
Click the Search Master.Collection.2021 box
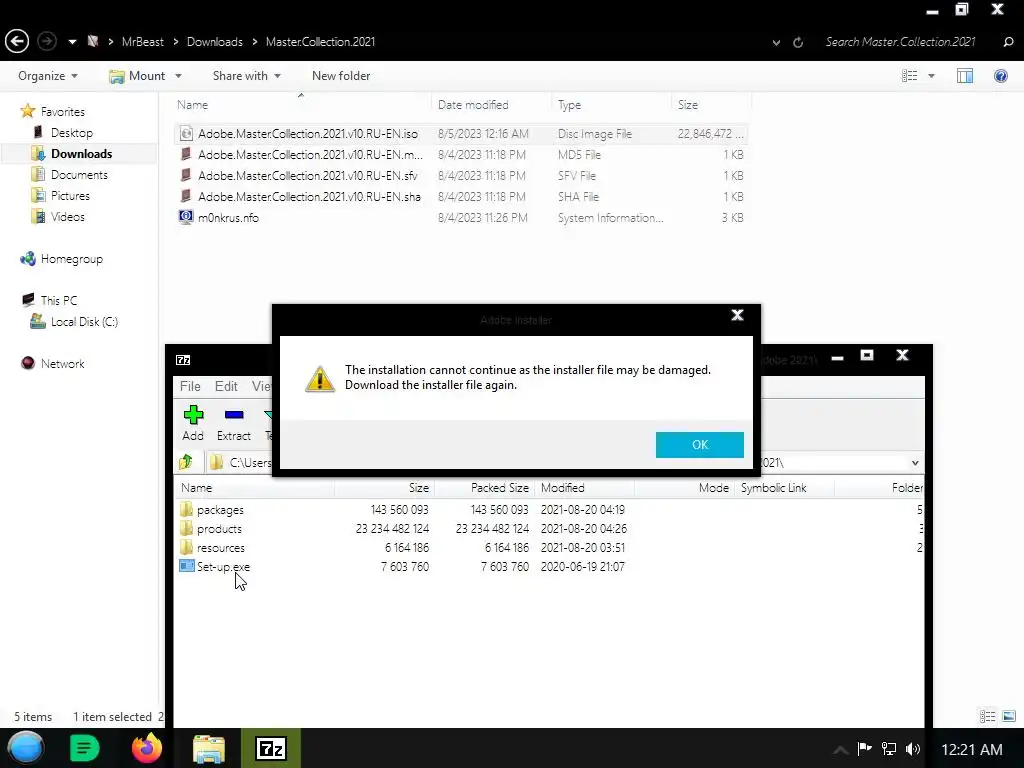tap(901, 42)
